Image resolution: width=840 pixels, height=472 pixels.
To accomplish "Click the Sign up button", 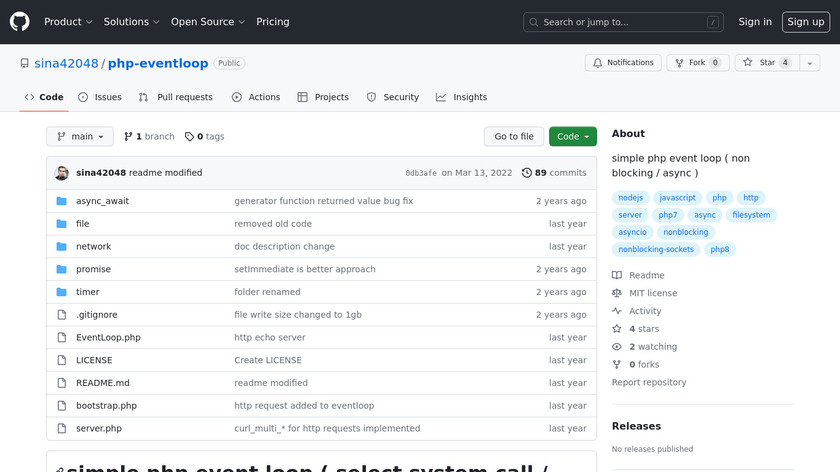I will point(806,22).
